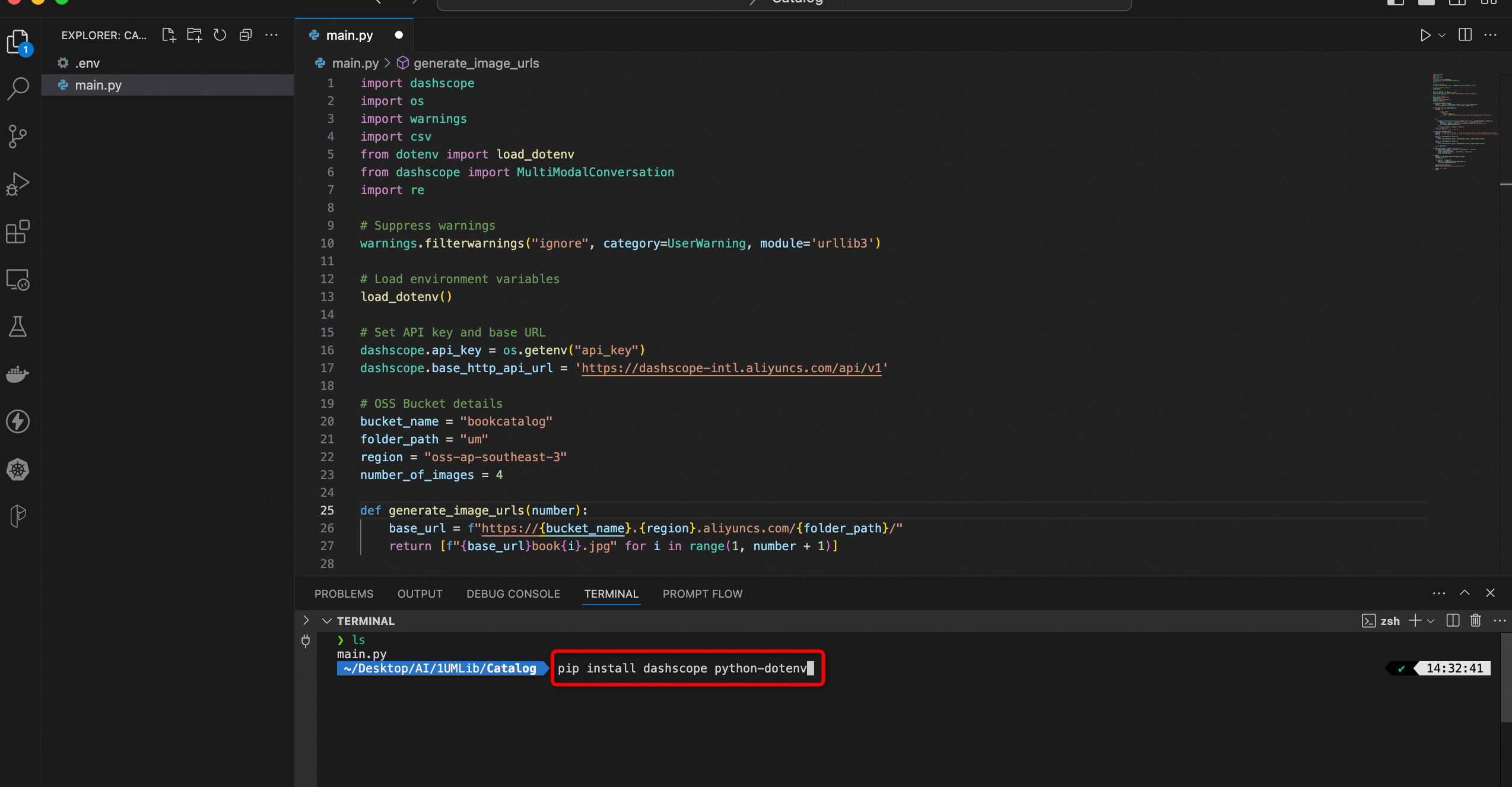Select main.py in the Explorer

(x=168, y=85)
